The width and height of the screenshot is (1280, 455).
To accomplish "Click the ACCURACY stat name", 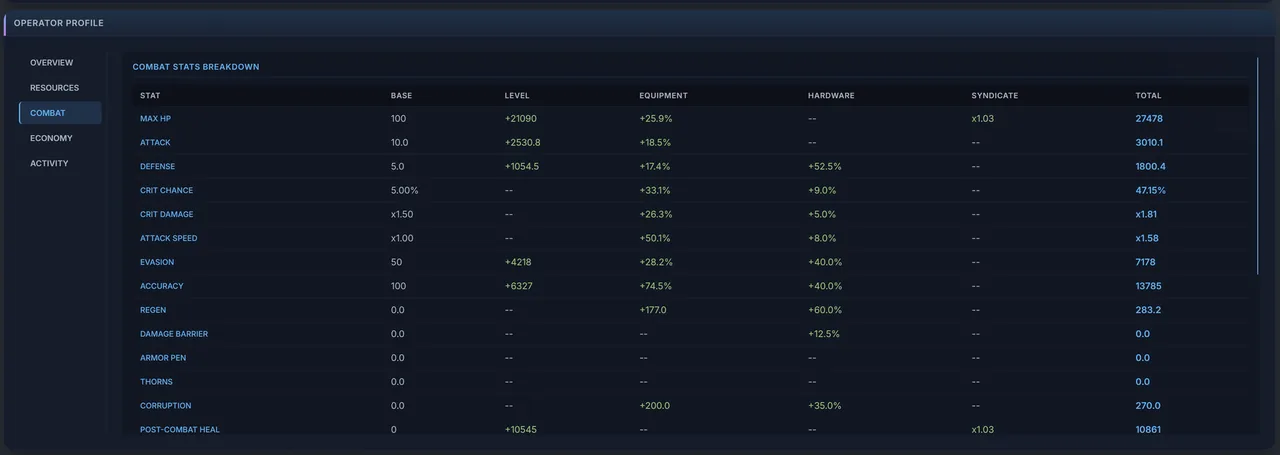I will point(161,286).
